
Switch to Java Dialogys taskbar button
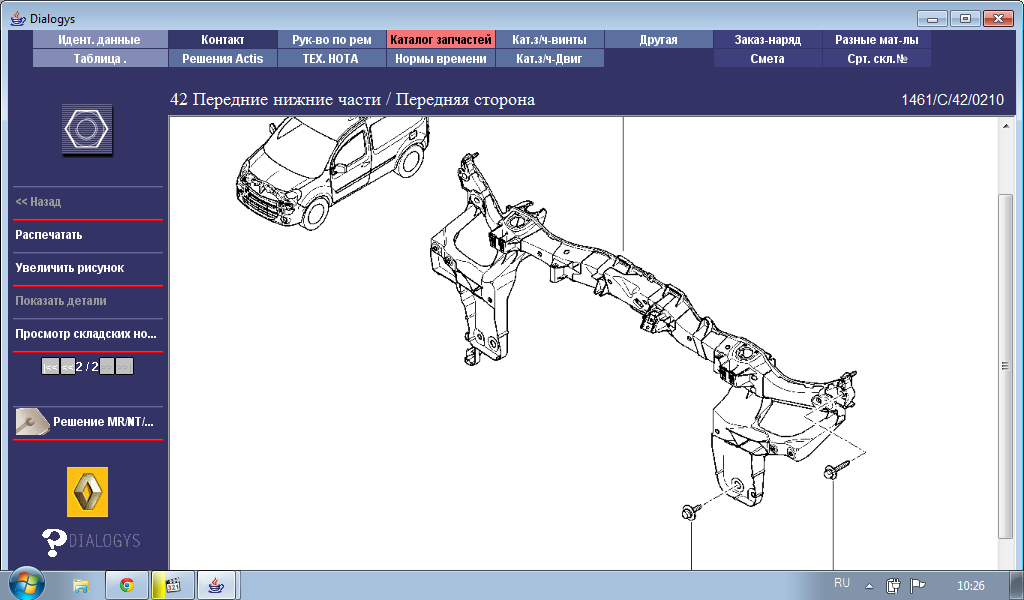pos(216,585)
